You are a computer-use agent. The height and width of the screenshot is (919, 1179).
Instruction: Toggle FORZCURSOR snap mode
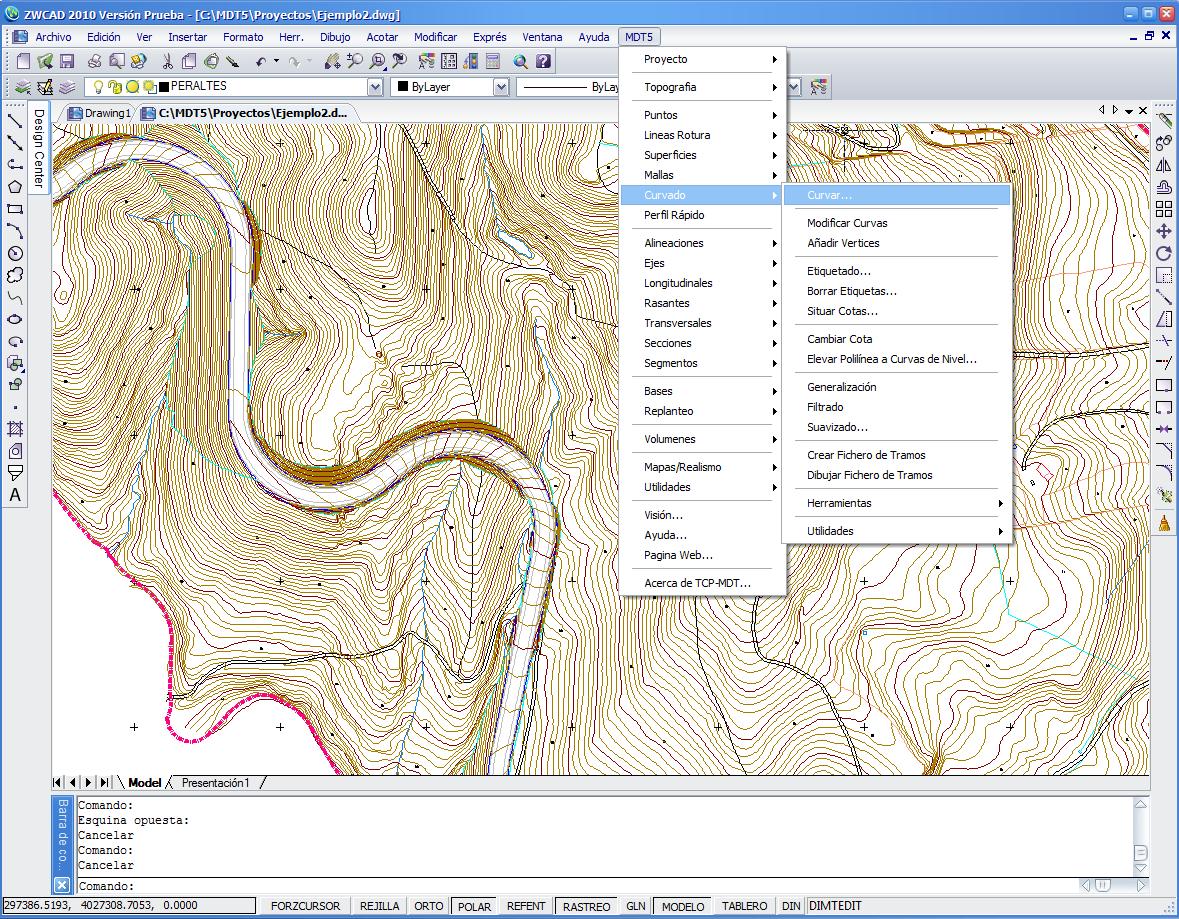(x=305, y=906)
